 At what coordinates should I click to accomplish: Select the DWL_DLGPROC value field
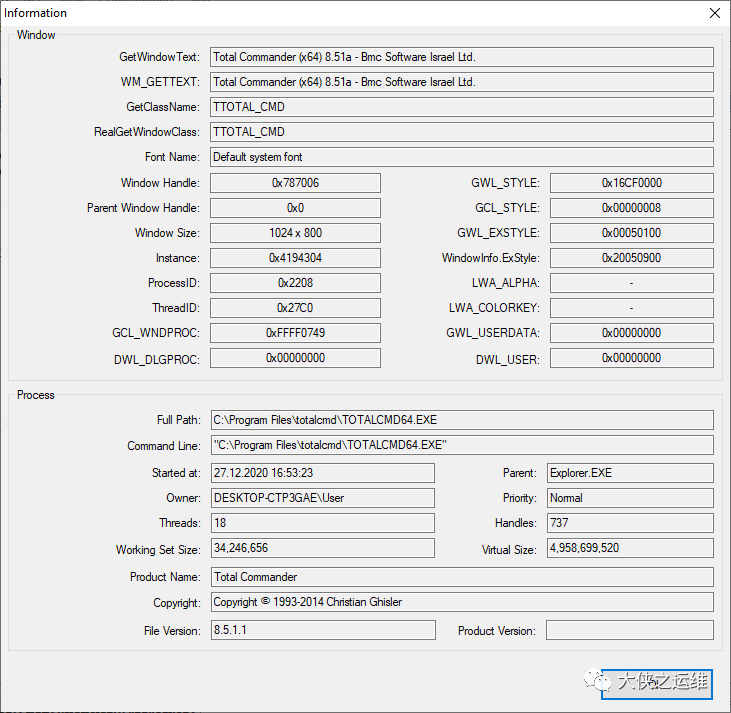[295, 358]
